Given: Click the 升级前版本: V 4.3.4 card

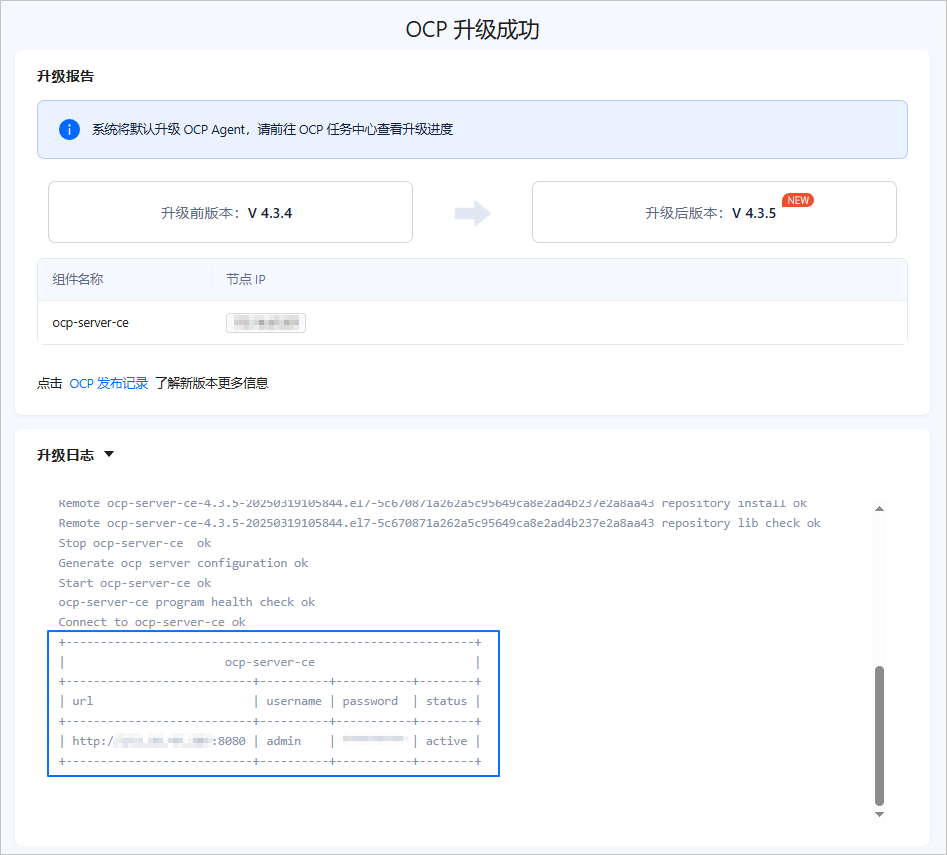Looking at the screenshot, I should tap(230, 212).
